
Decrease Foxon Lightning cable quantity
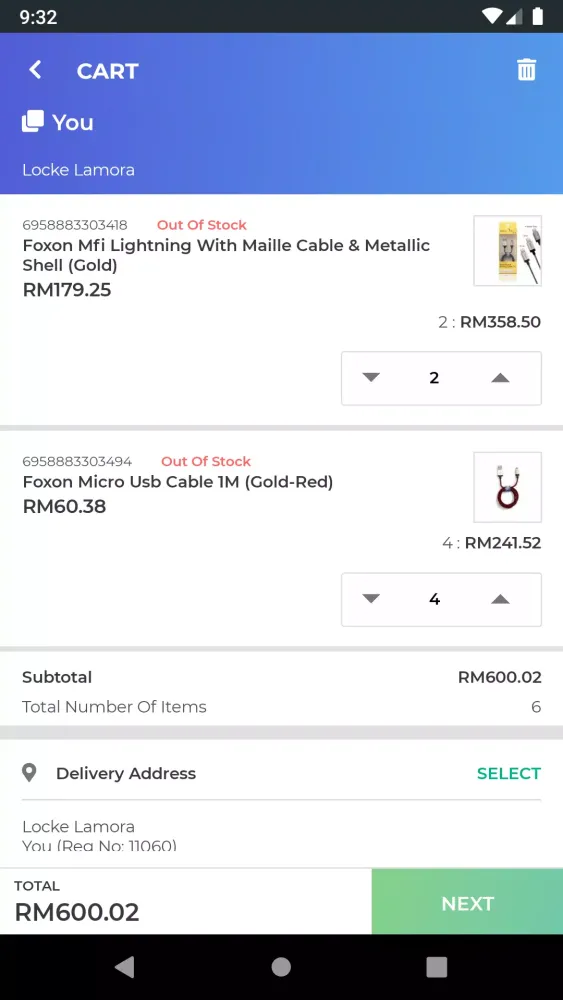pyautogui.click(x=371, y=378)
